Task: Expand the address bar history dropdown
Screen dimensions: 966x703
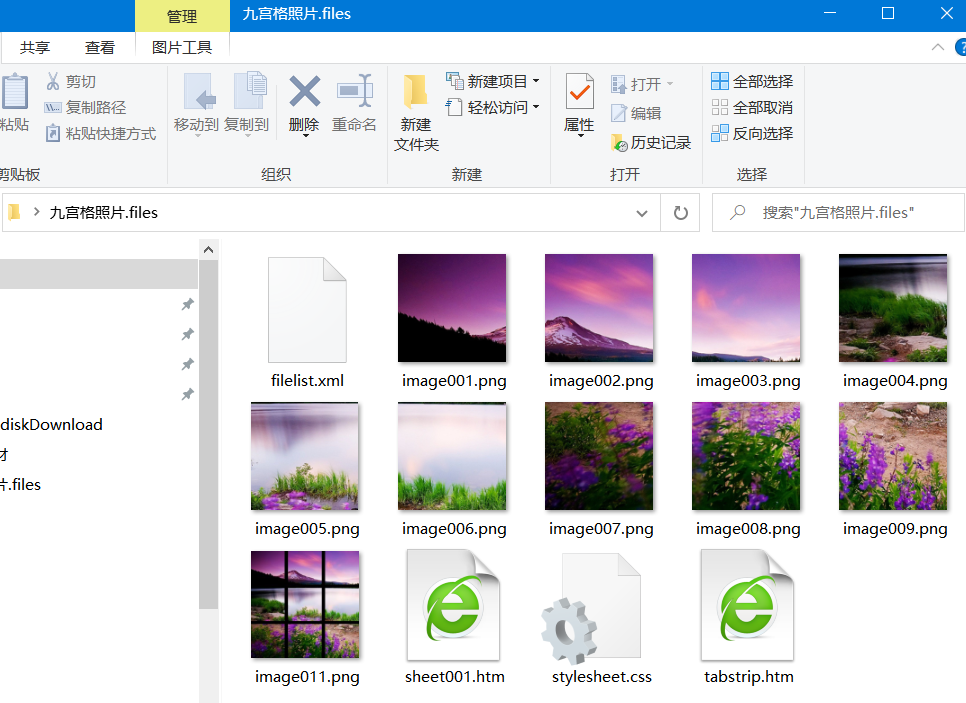Action: pyautogui.click(x=642, y=213)
